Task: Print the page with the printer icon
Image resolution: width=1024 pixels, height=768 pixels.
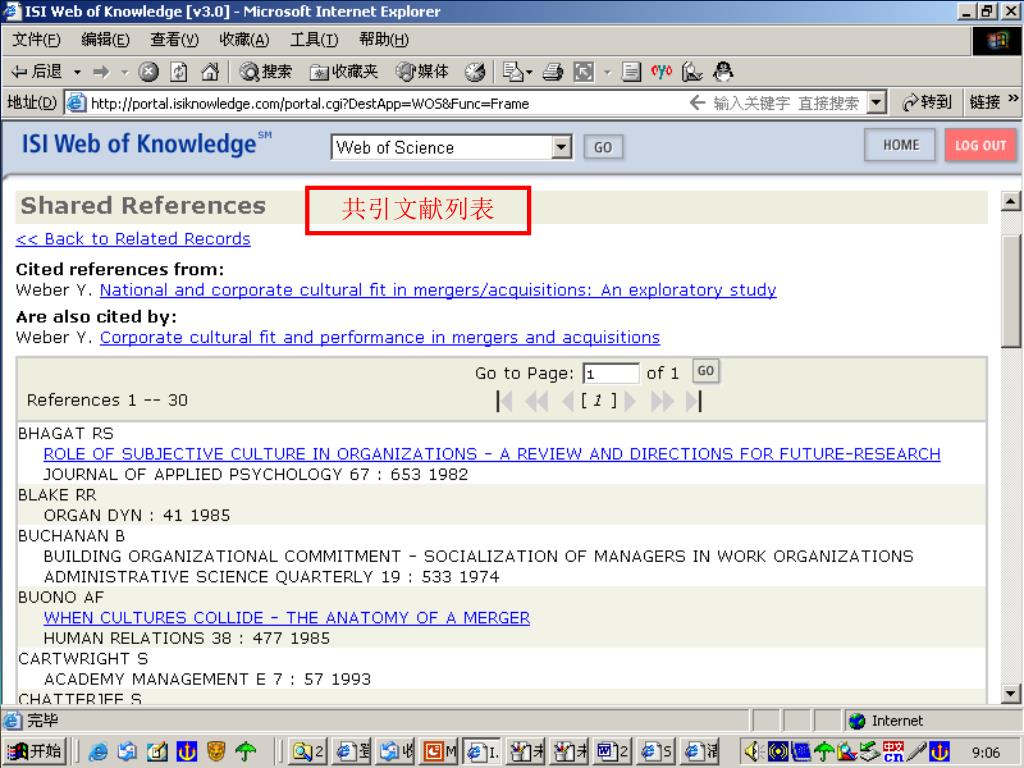Action: [552, 72]
